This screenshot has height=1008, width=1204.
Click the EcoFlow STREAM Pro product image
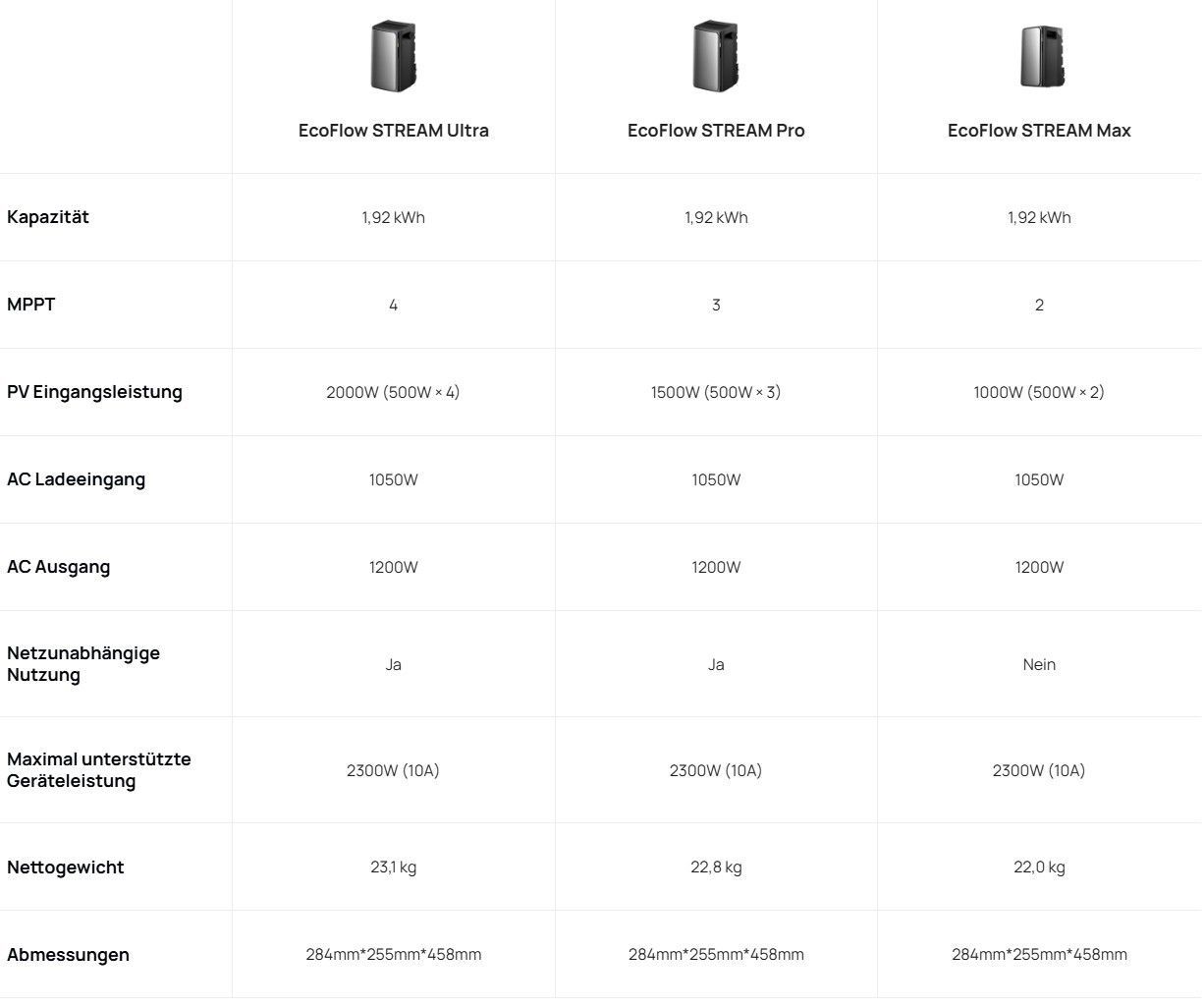(x=716, y=57)
